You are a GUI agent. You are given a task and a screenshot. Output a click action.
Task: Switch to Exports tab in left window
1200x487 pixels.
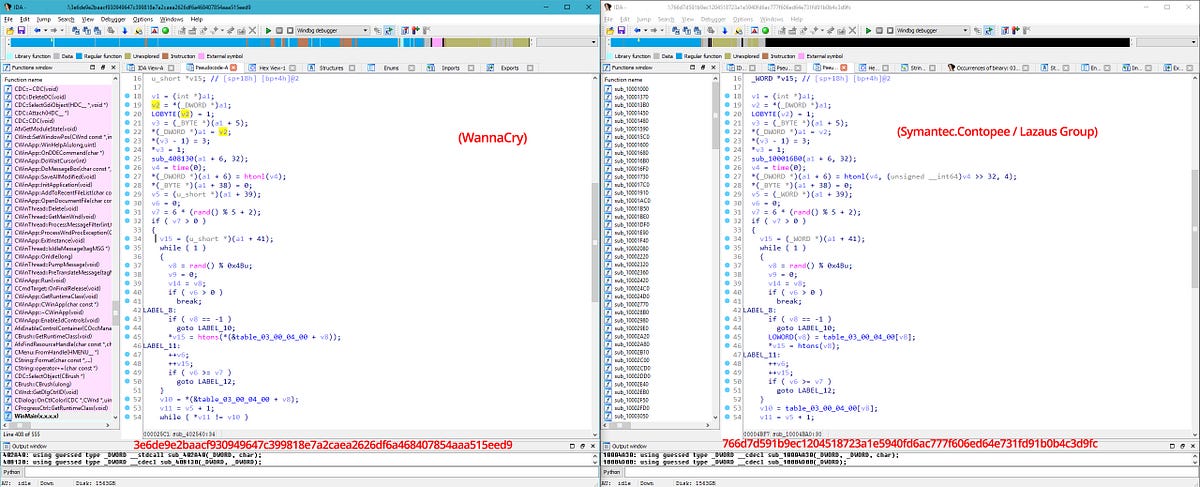click(x=510, y=68)
